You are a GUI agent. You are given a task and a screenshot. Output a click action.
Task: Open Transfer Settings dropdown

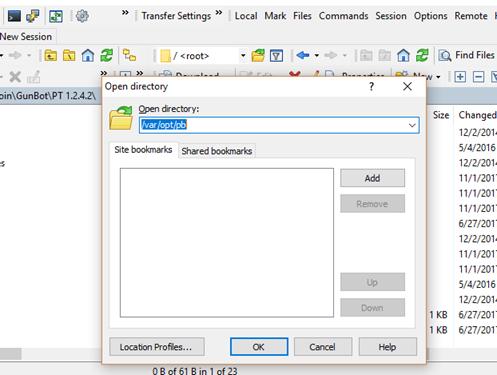pyautogui.click(x=176, y=16)
